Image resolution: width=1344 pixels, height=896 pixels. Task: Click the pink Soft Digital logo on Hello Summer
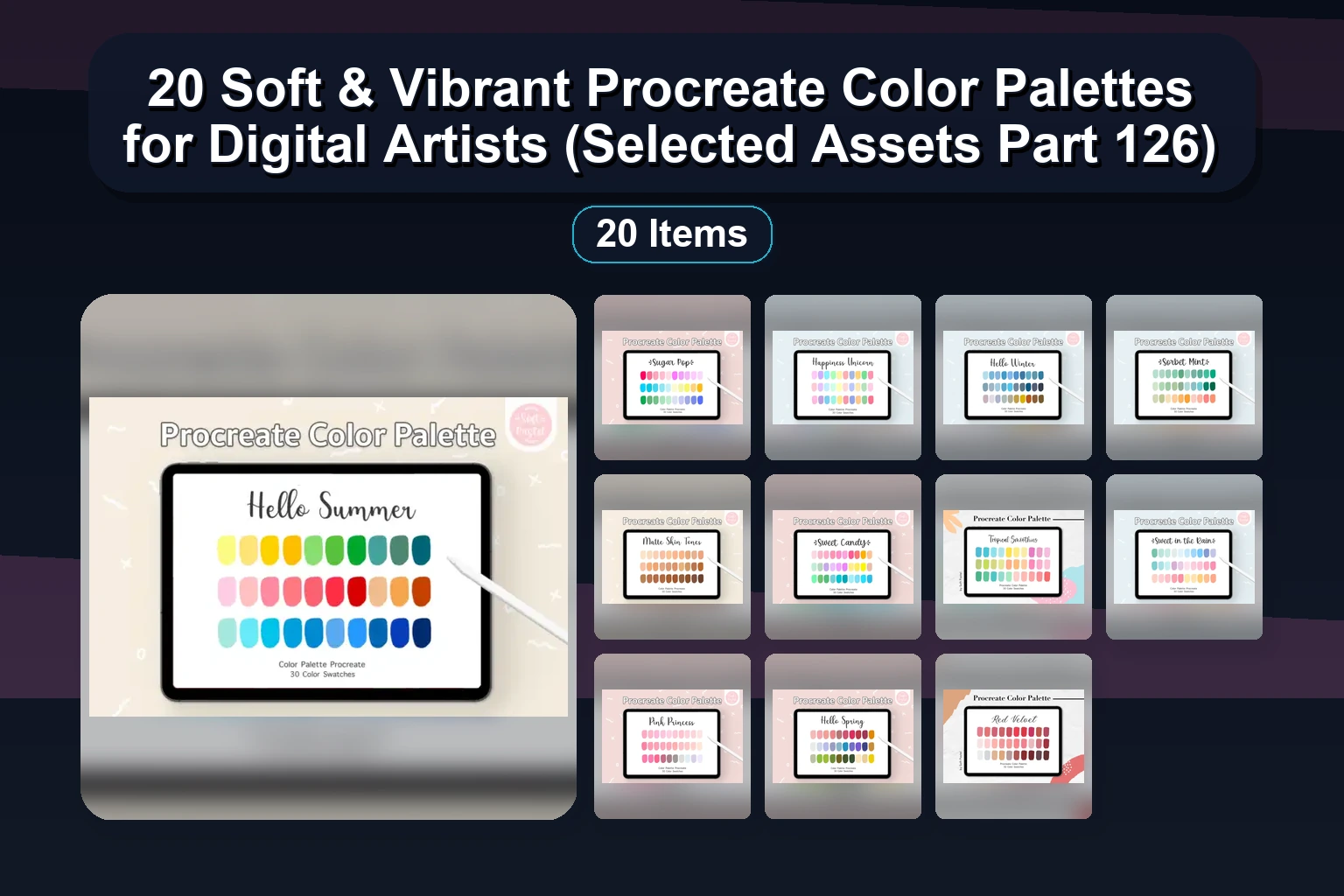[x=530, y=425]
